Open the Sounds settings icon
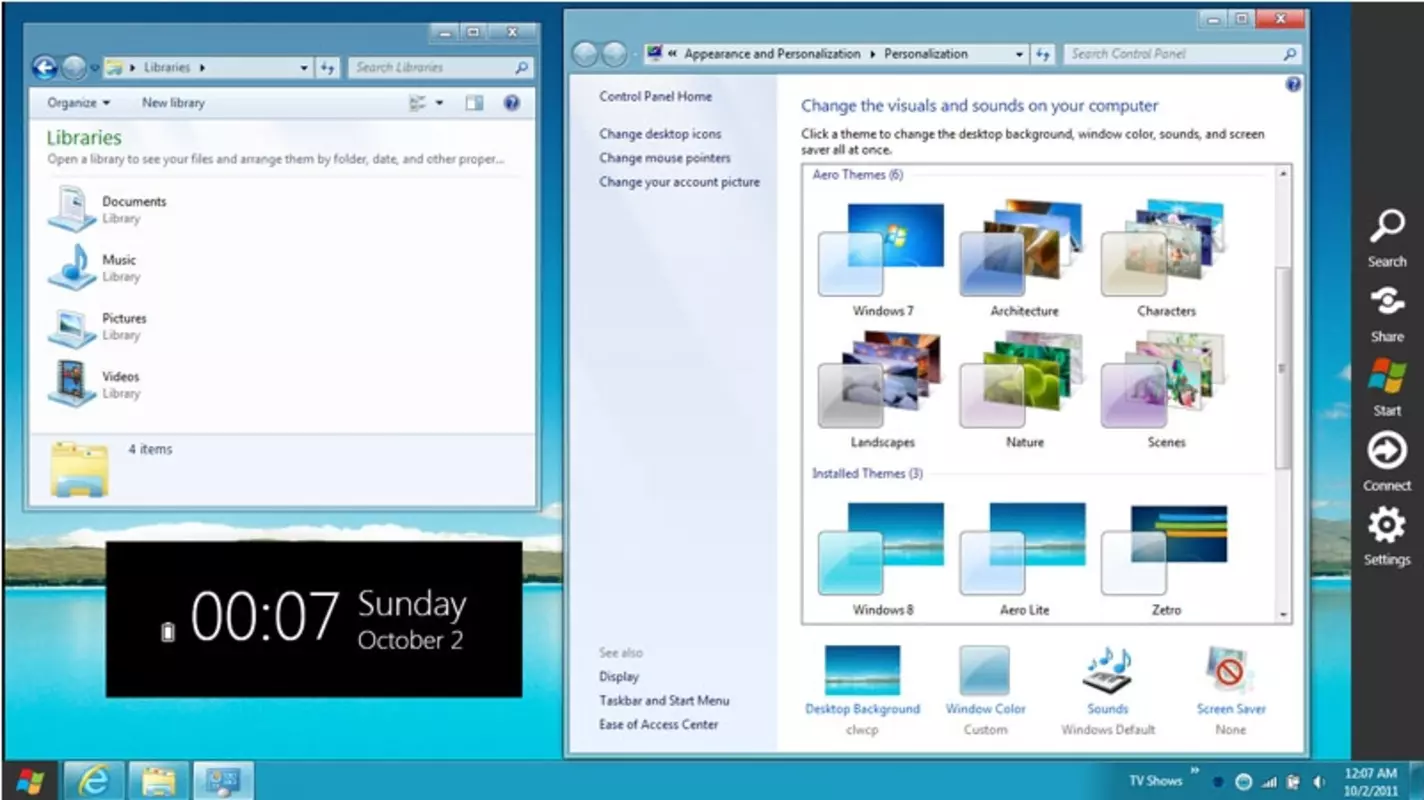 1108,670
